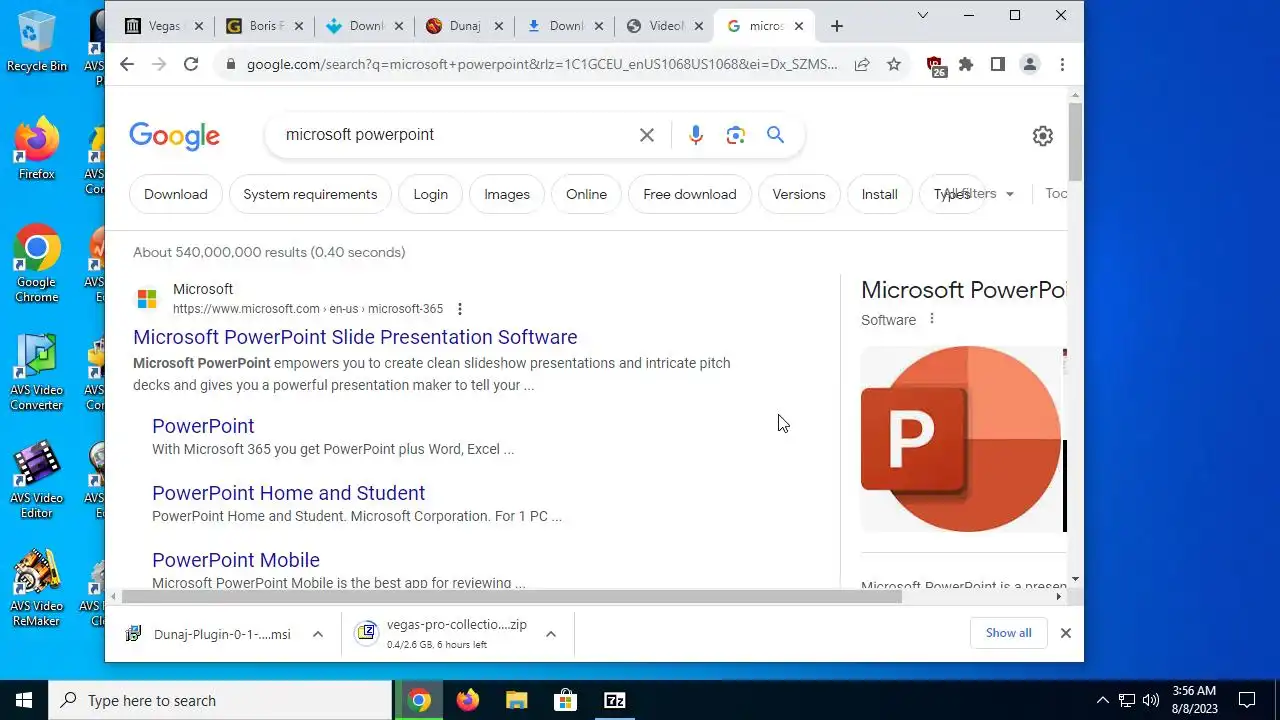Apply the Login filter chip
Image resolution: width=1280 pixels, height=720 pixels.
click(431, 194)
